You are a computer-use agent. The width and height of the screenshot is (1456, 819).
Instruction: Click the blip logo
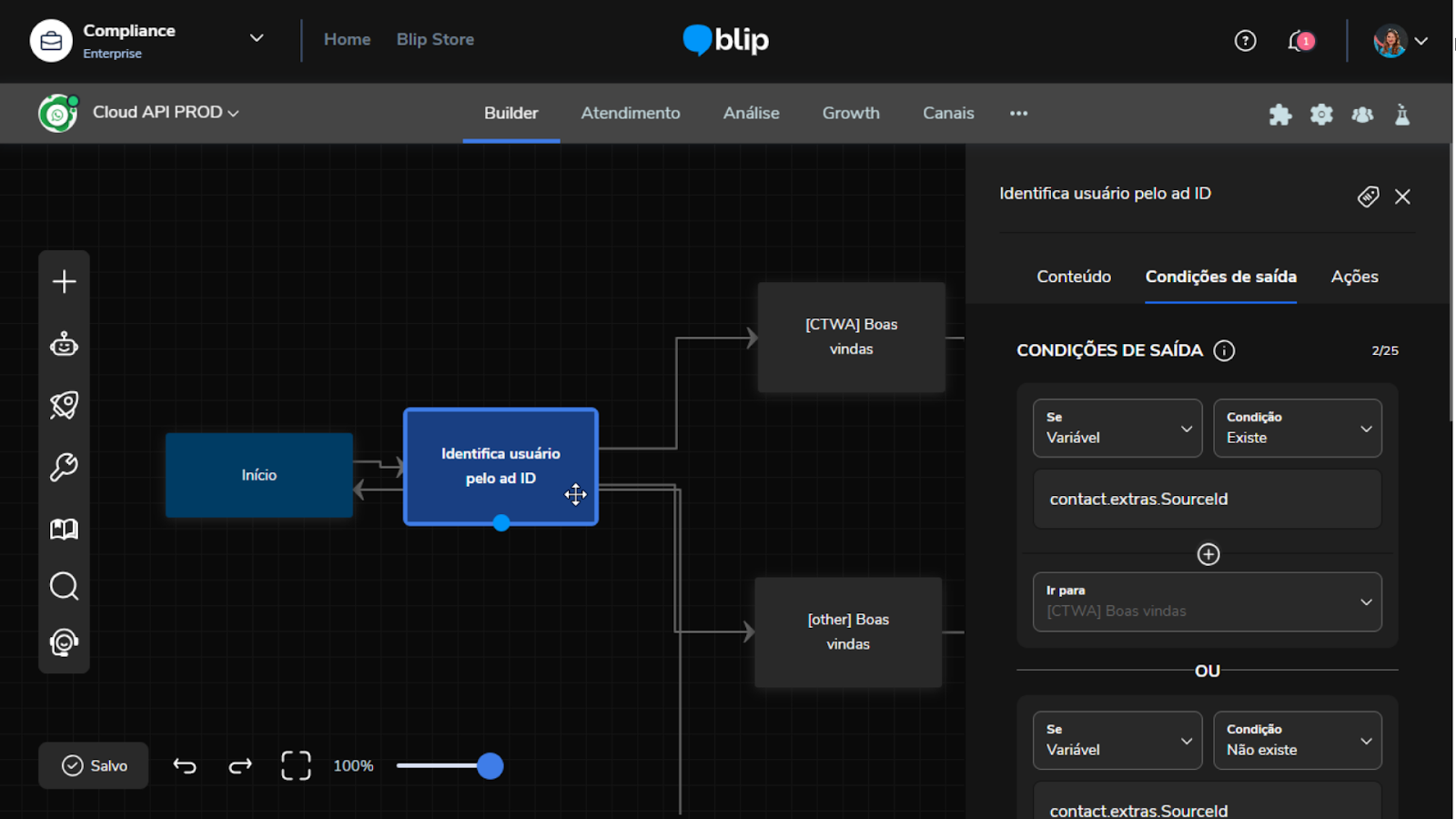pyautogui.click(x=725, y=40)
